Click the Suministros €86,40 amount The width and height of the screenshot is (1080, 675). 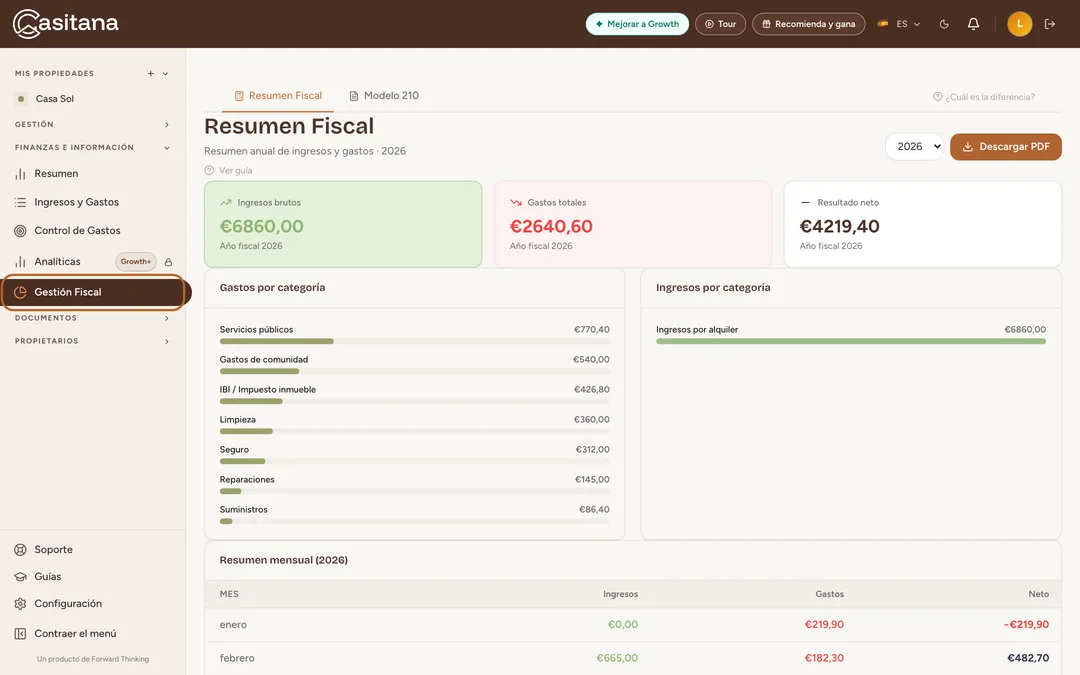tap(594, 510)
